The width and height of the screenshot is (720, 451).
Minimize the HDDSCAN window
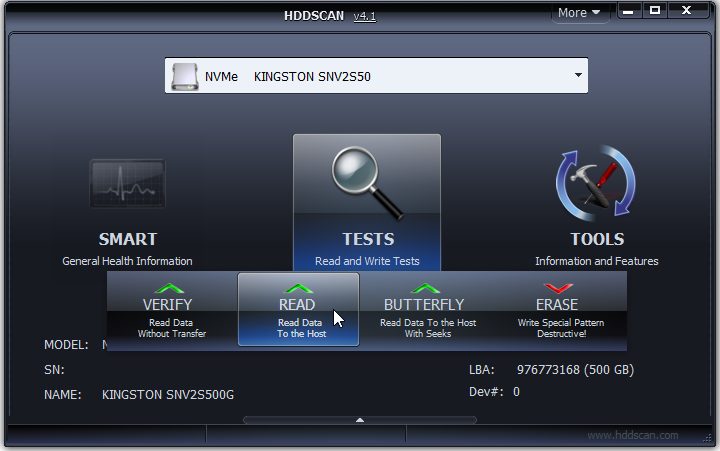629,11
